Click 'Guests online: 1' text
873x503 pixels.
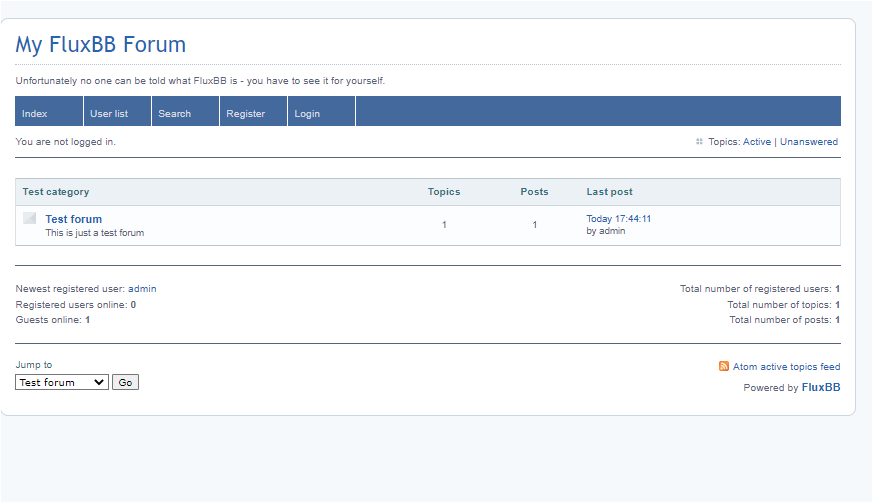click(x=53, y=320)
